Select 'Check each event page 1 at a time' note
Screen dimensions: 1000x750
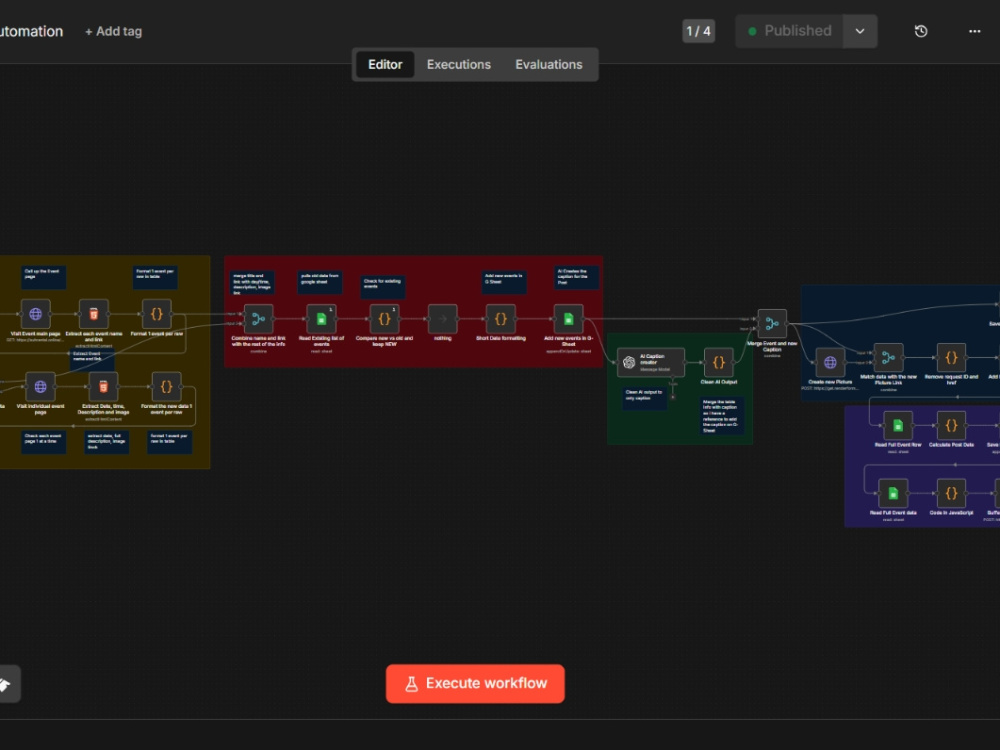coord(43,442)
